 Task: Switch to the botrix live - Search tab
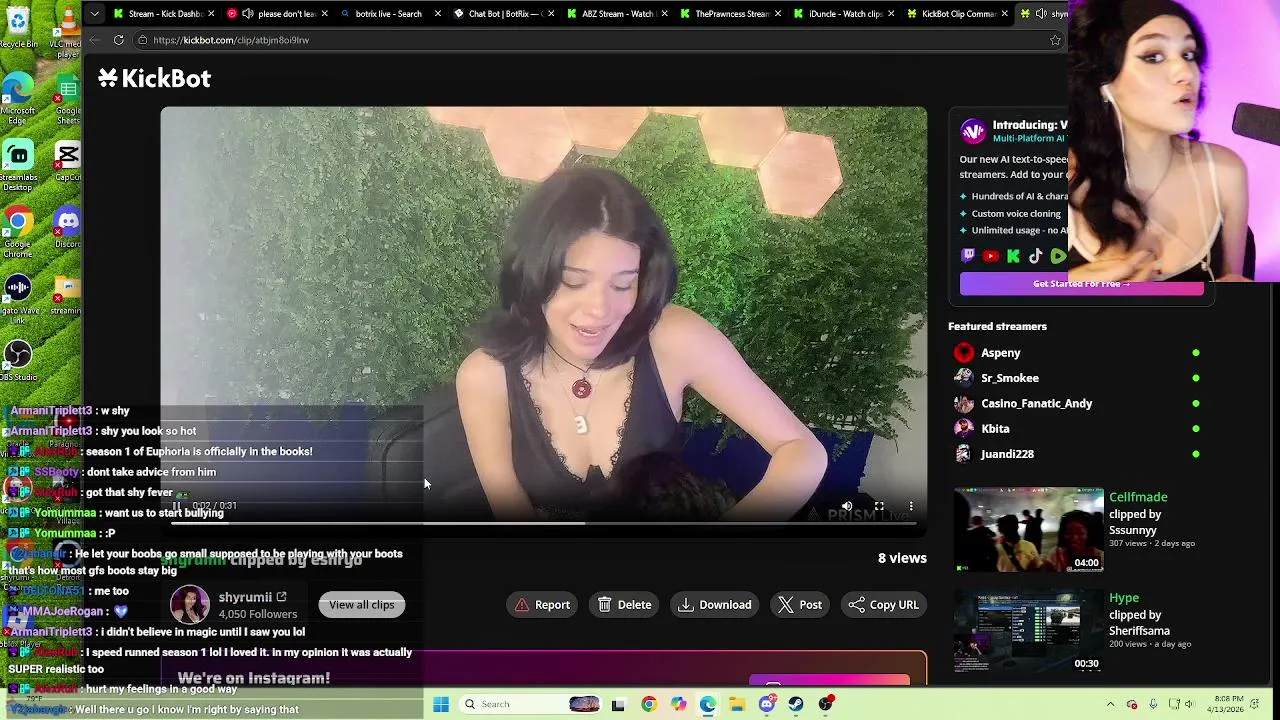(388, 14)
